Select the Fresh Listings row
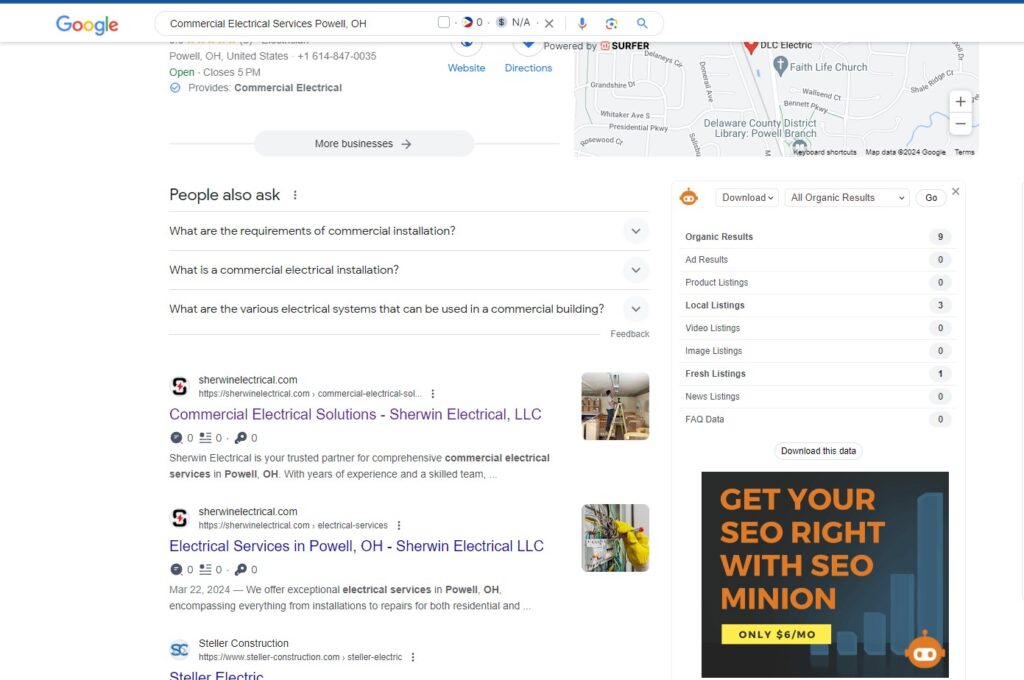 click(x=817, y=374)
